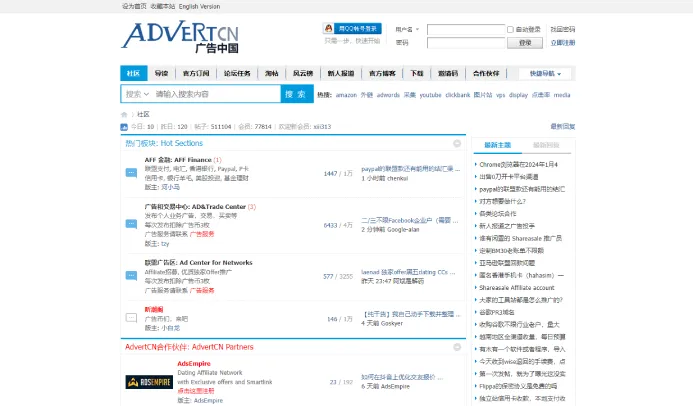
Task: Open the Shareasale Affiliate account sidebar topic
Action: pyautogui.click(x=517, y=288)
